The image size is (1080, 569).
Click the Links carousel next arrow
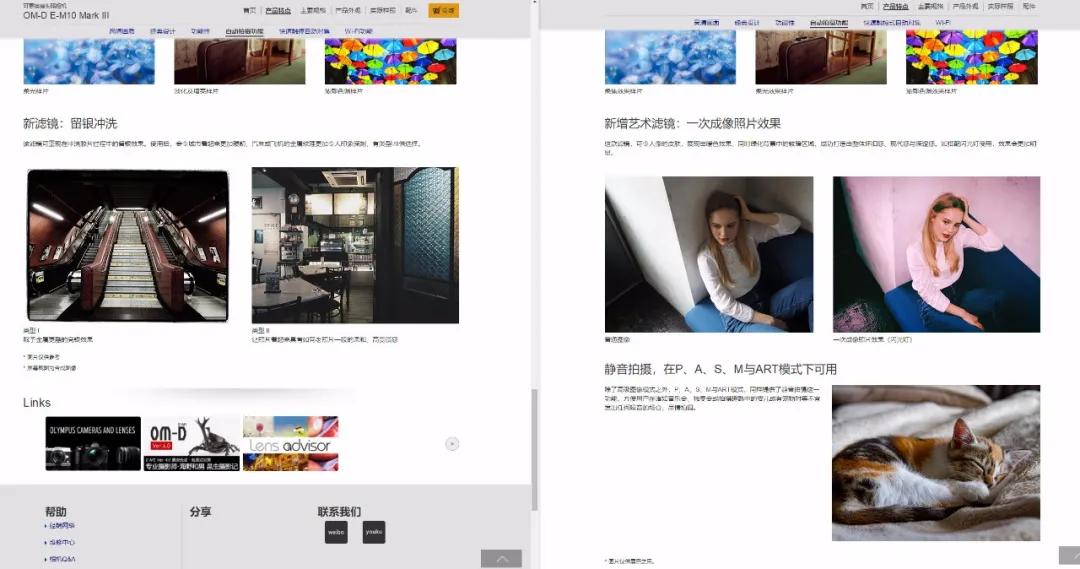[452, 444]
